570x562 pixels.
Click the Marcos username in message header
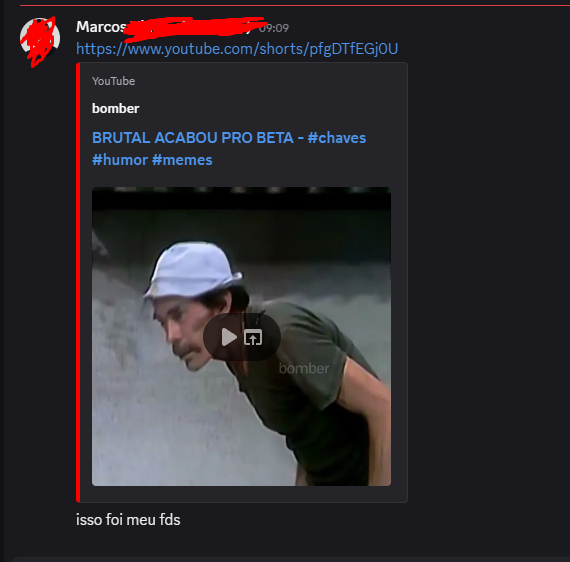(x=101, y=27)
